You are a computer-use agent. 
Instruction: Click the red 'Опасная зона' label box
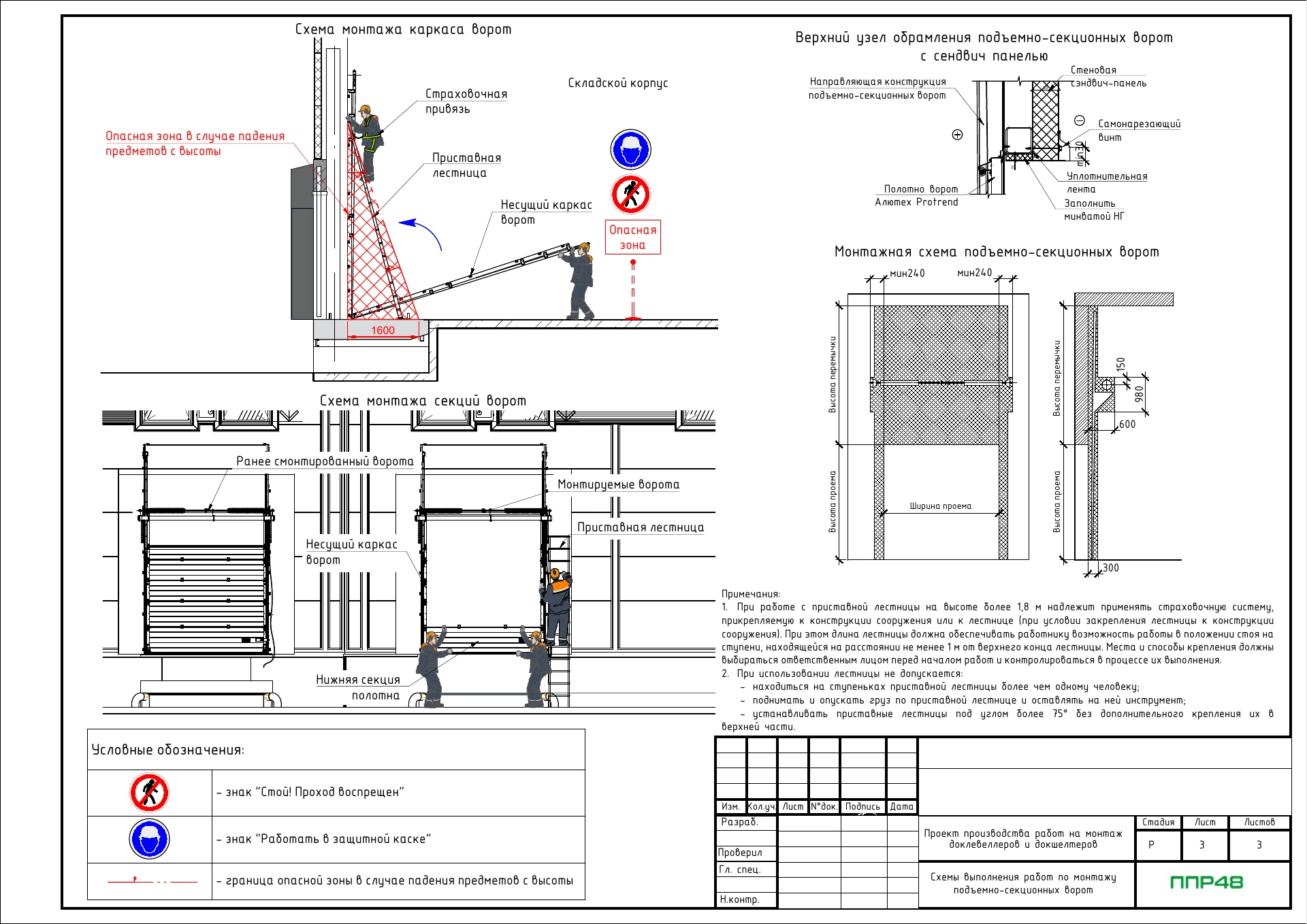point(632,237)
